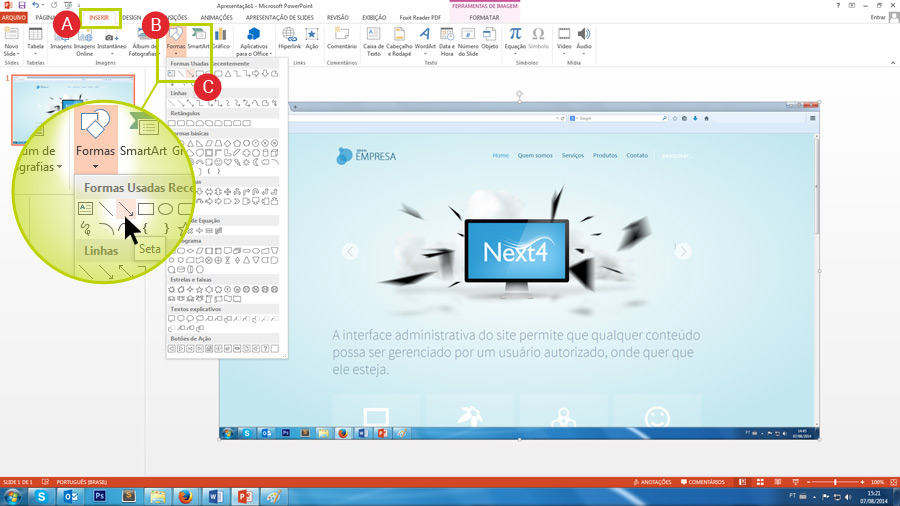Open the Inserir ribbon tab
900x506 pixels.
pos(99,17)
